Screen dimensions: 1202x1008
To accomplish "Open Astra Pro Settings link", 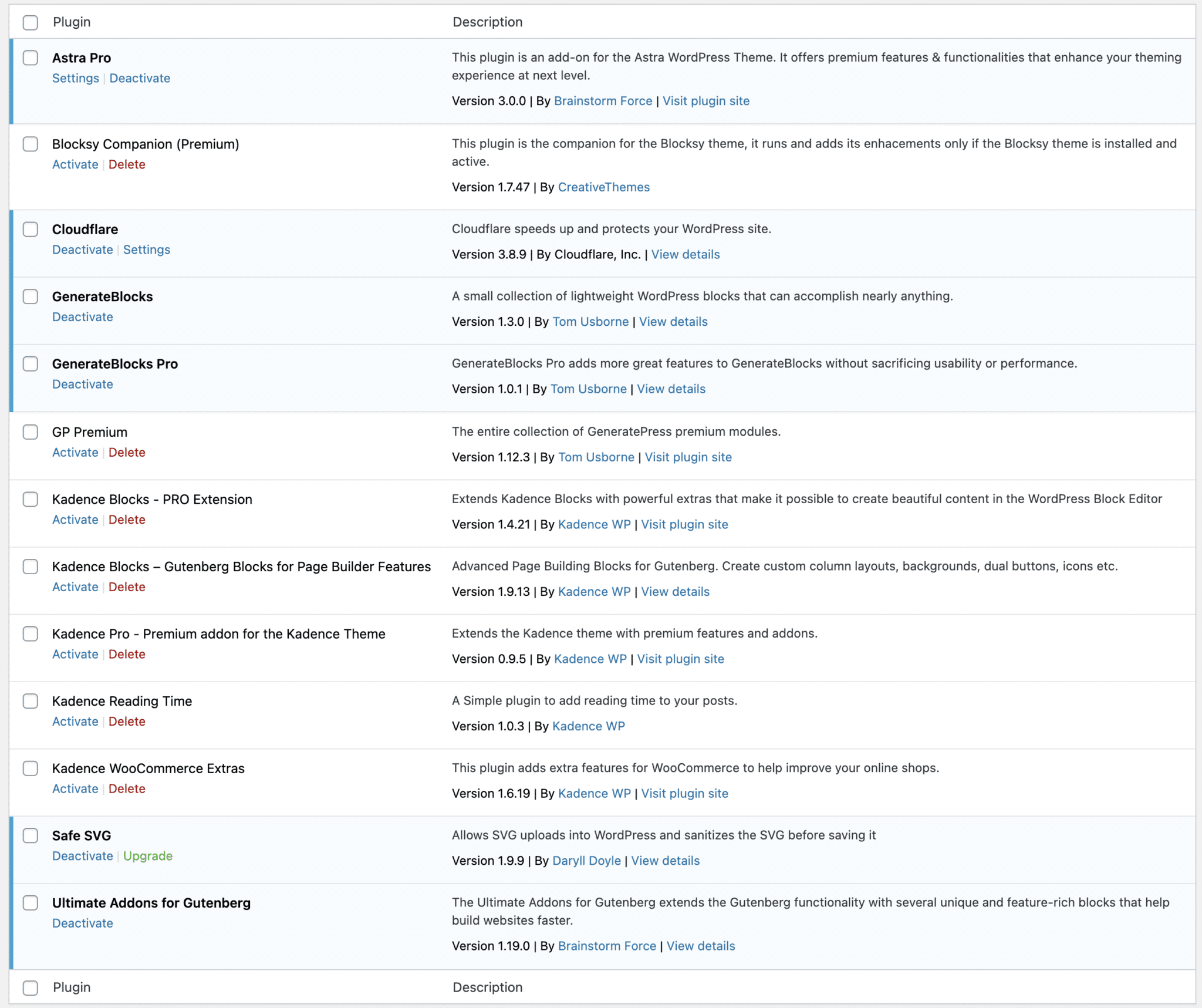I will click(x=76, y=78).
